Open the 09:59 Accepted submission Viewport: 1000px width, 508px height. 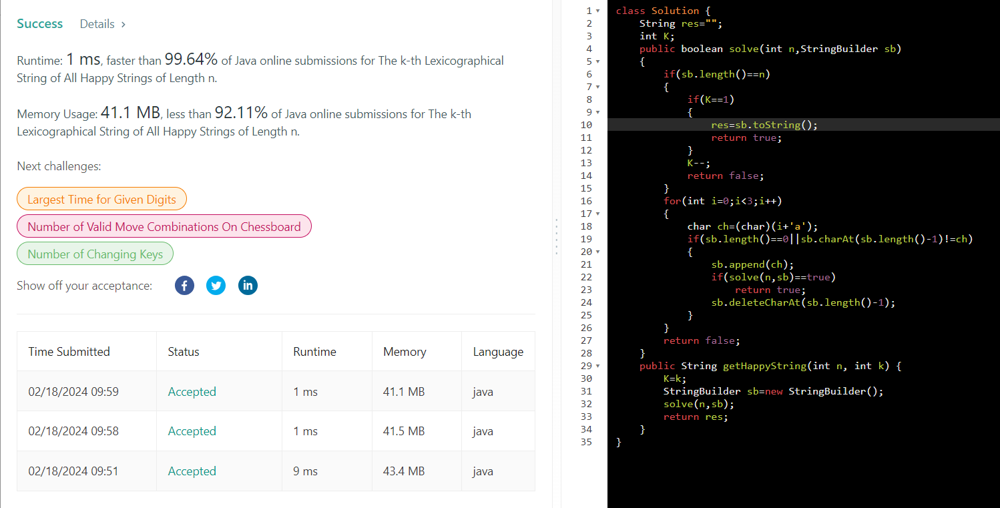192,392
